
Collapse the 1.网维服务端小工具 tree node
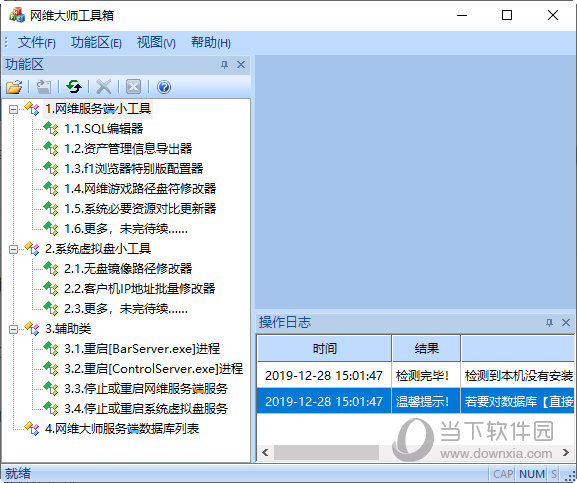(x=13, y=109)
